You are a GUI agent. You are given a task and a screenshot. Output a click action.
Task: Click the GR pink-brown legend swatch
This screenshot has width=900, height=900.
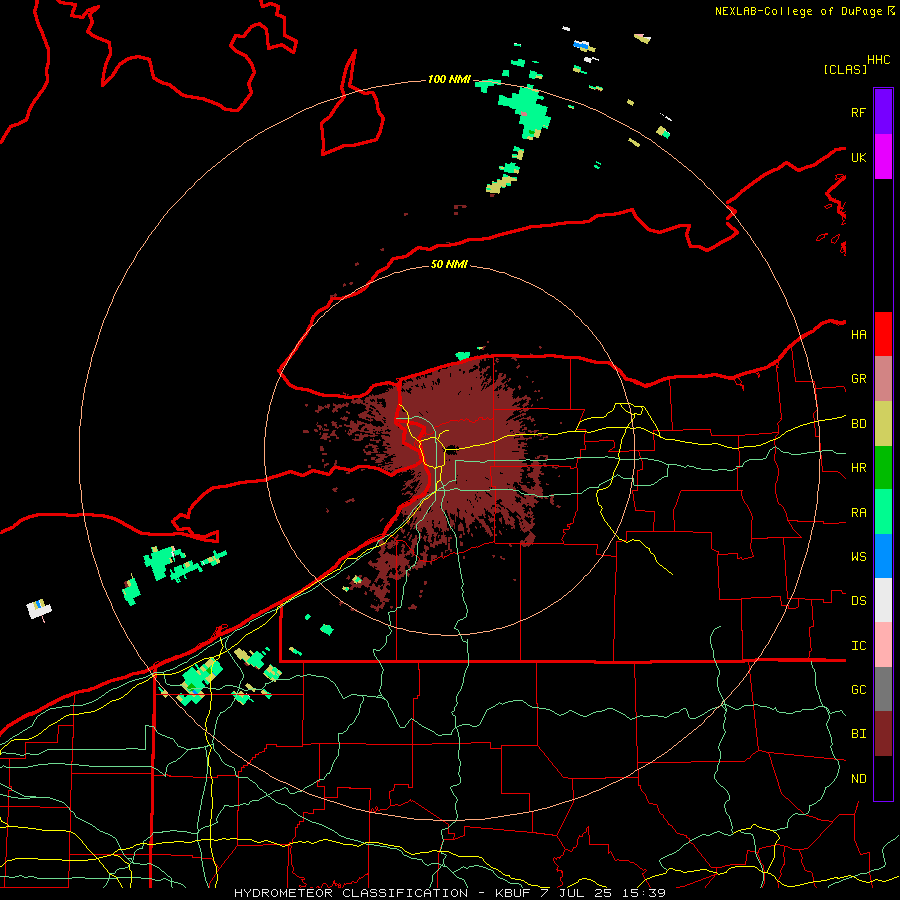click(883, 378)
